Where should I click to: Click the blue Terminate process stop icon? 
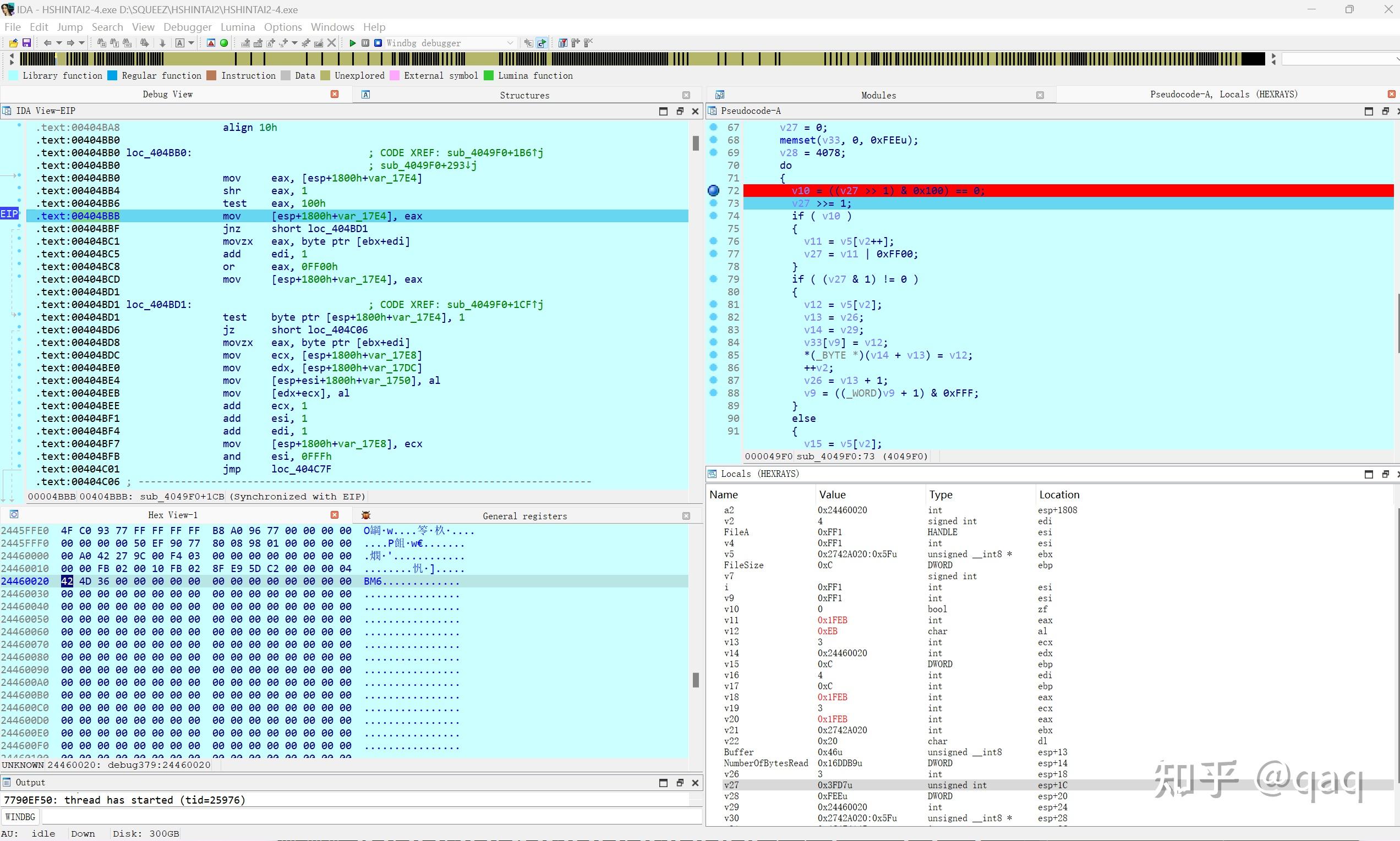pos(378,43)
